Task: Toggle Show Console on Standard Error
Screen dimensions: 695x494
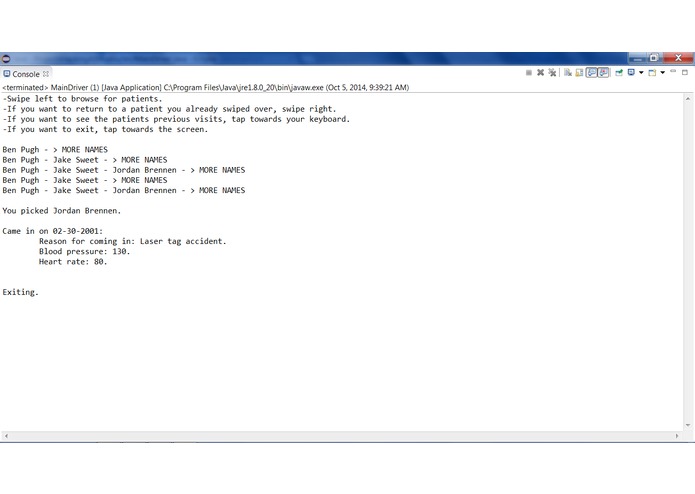Action: [603, 73]
